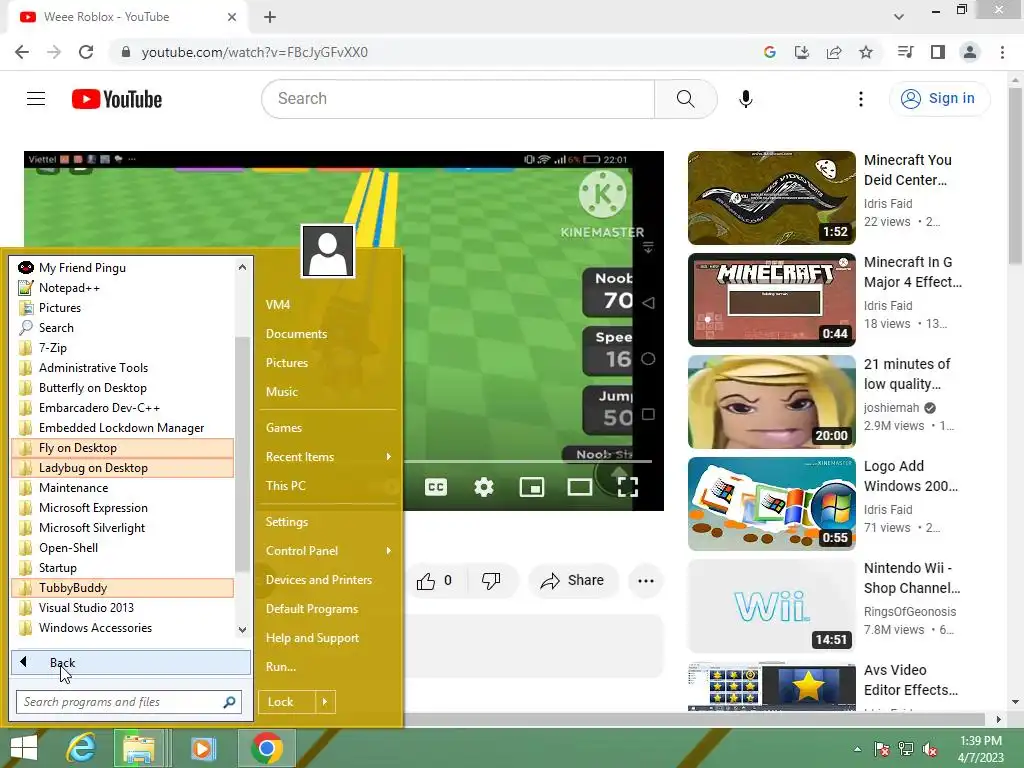Reload the page
The width and height of the screenshot is (1024, 768).
[x=86, y=52]
